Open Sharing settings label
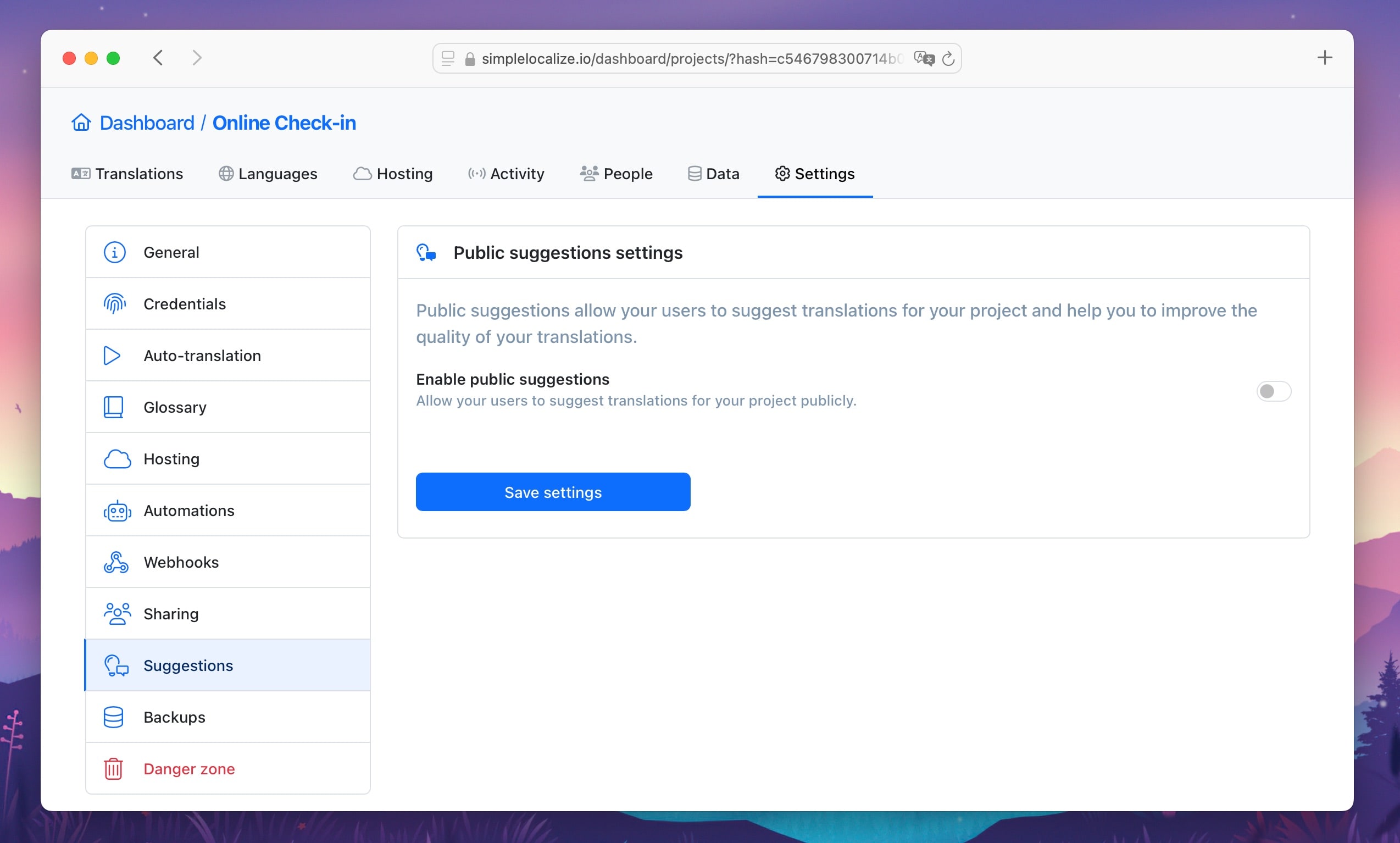The image size is (1400, 843). pyautogui.click(x=171, y=614)
